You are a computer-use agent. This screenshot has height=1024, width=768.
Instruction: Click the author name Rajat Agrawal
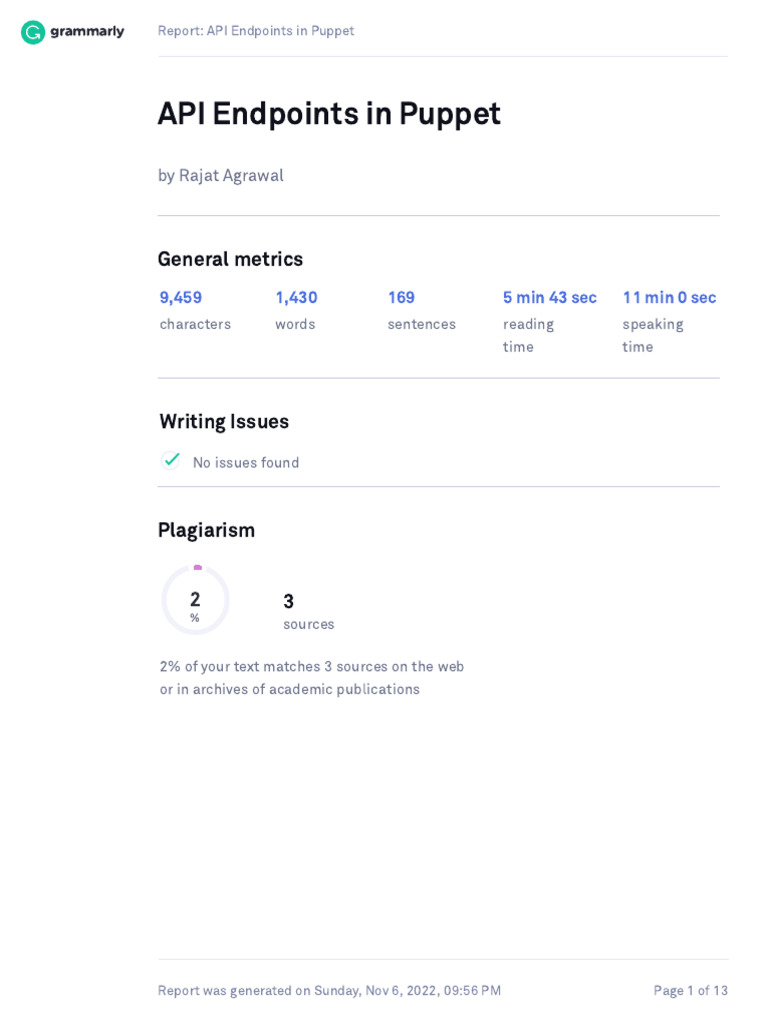[x=231, y=176]
